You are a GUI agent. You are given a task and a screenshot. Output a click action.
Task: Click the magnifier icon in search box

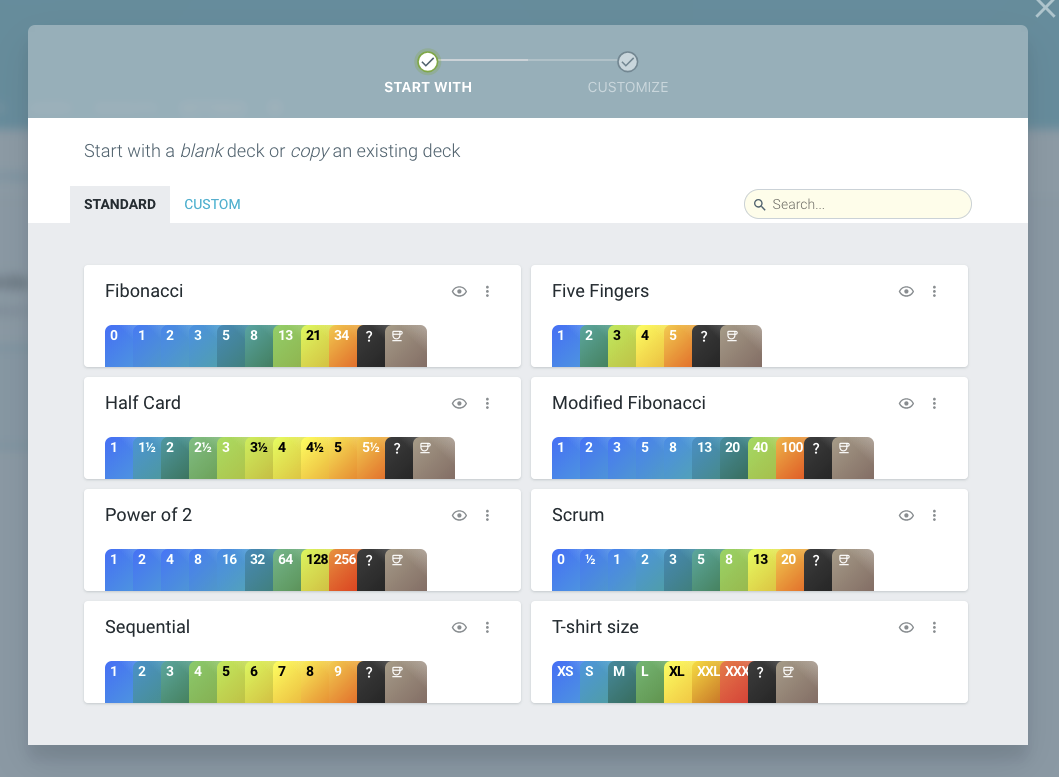tap(759, 205)
